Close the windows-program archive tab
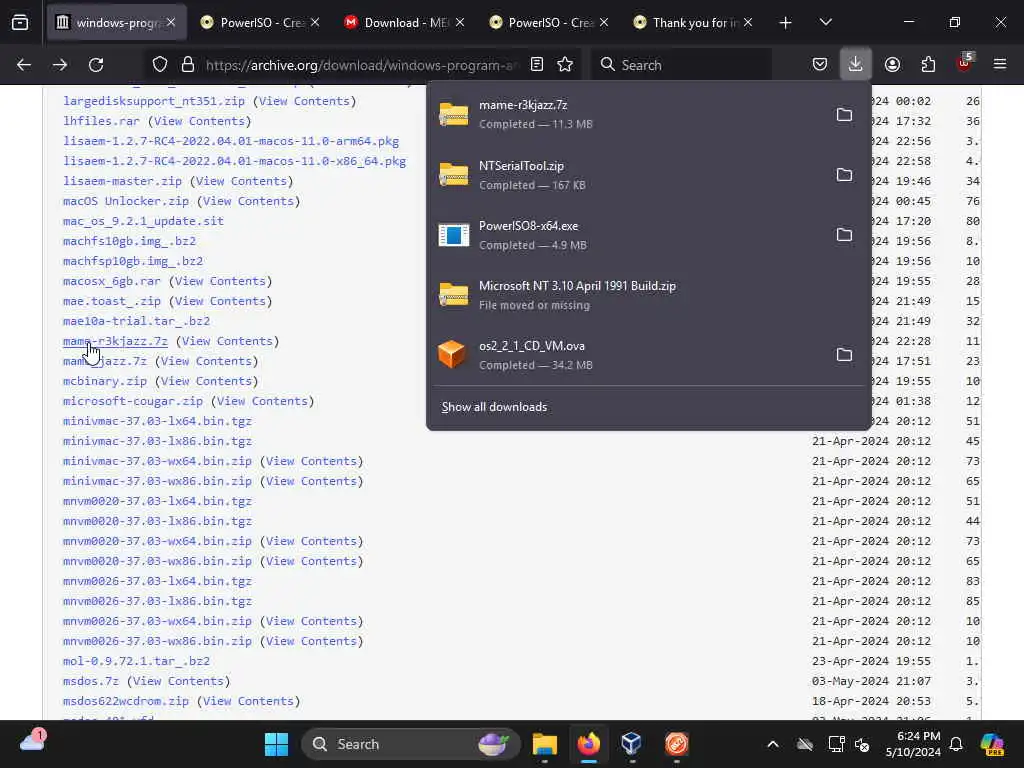The height and width of the screenshot is (768, 1024). [x=171, y=23]
